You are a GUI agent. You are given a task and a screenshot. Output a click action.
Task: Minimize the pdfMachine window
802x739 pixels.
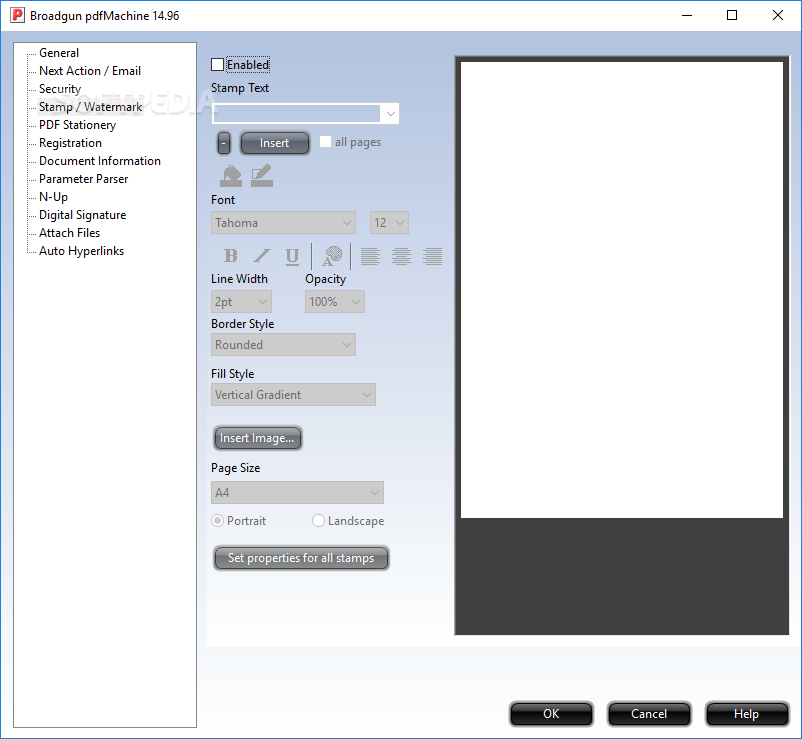pos(687,15)
